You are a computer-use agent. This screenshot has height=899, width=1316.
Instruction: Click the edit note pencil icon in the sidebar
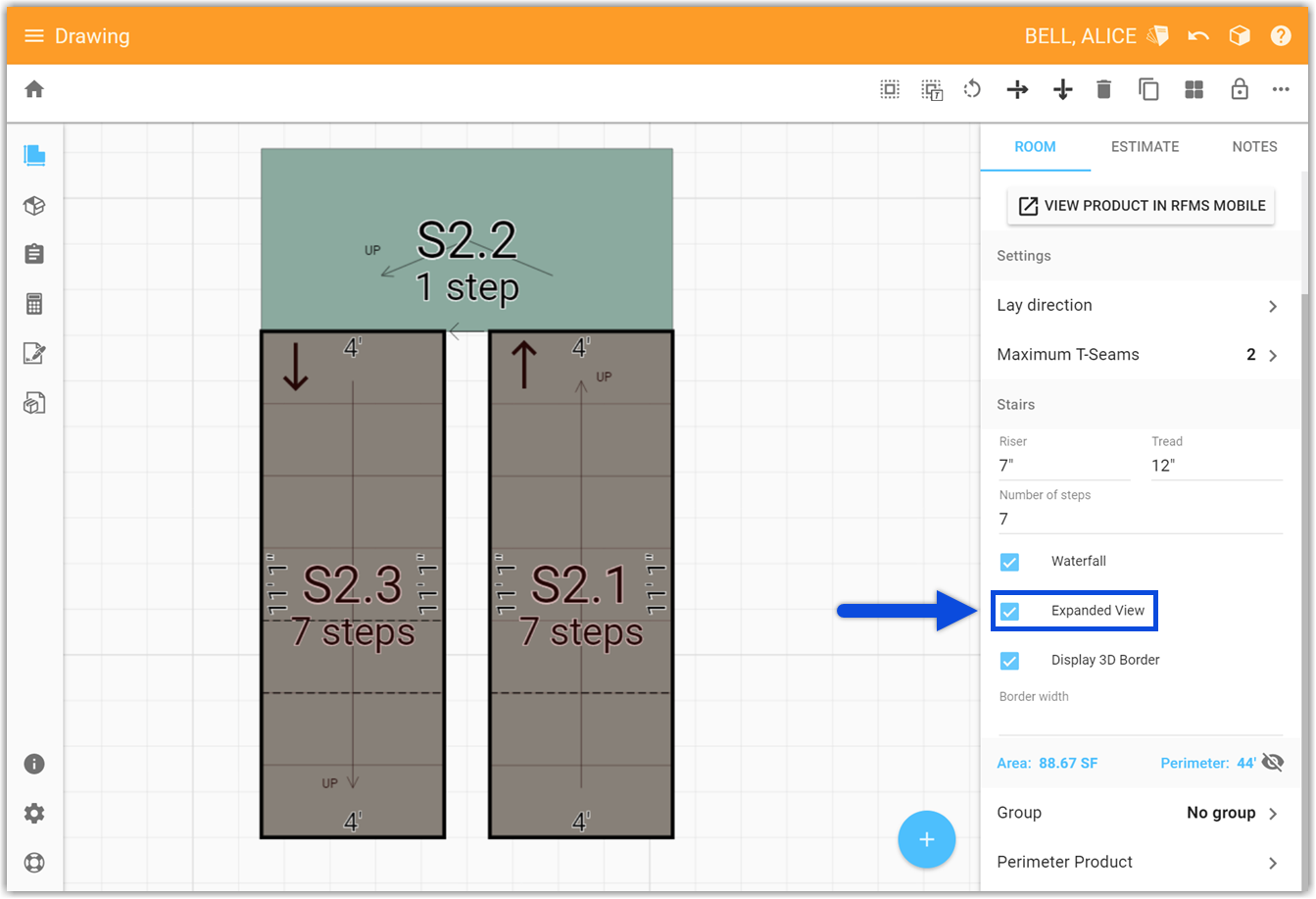(x=34, y=353)
